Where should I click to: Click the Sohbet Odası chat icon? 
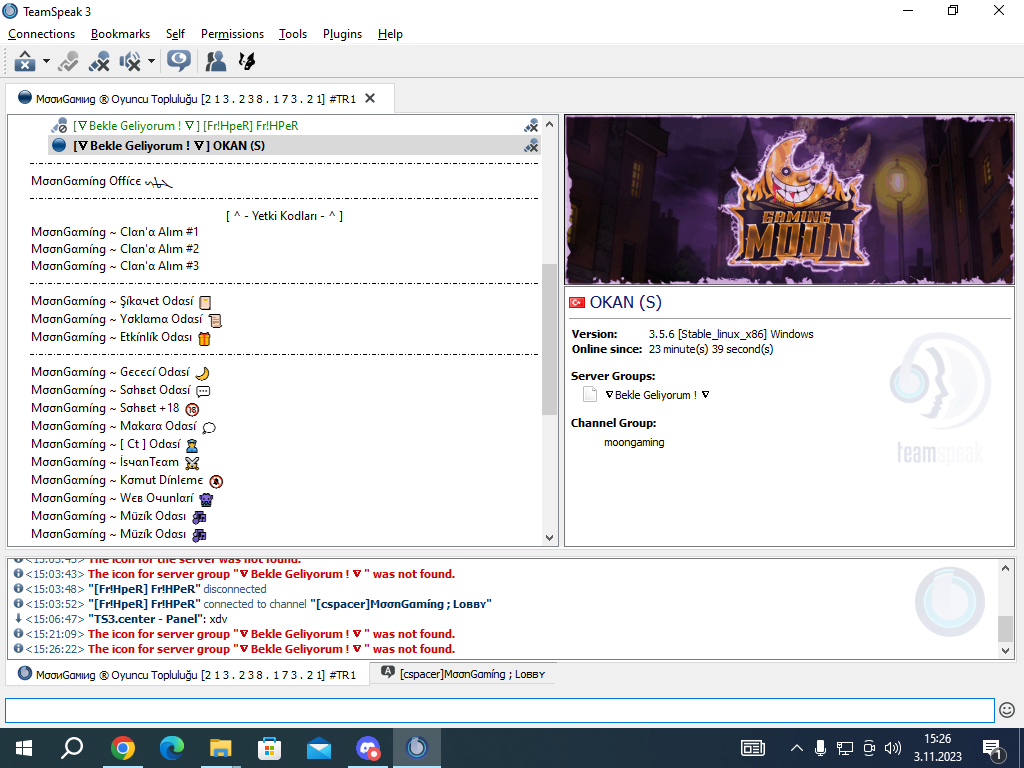click(203, 391)
